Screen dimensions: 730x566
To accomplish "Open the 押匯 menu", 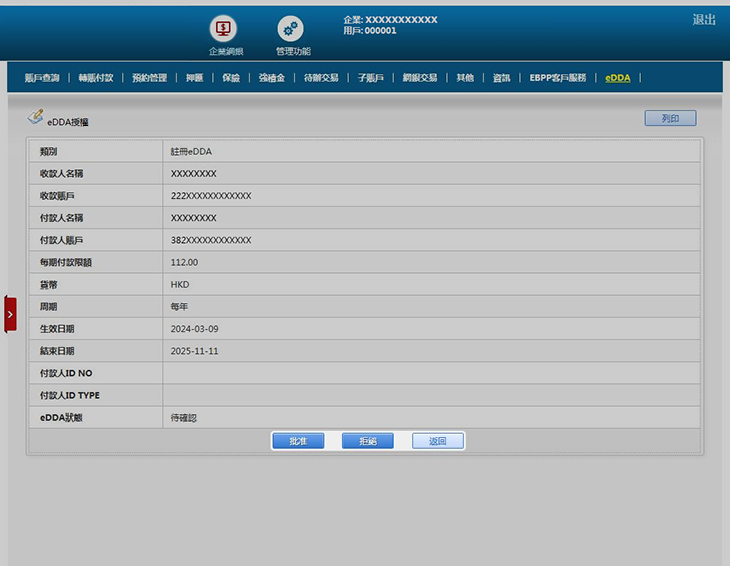I will (x=194, y=78).
